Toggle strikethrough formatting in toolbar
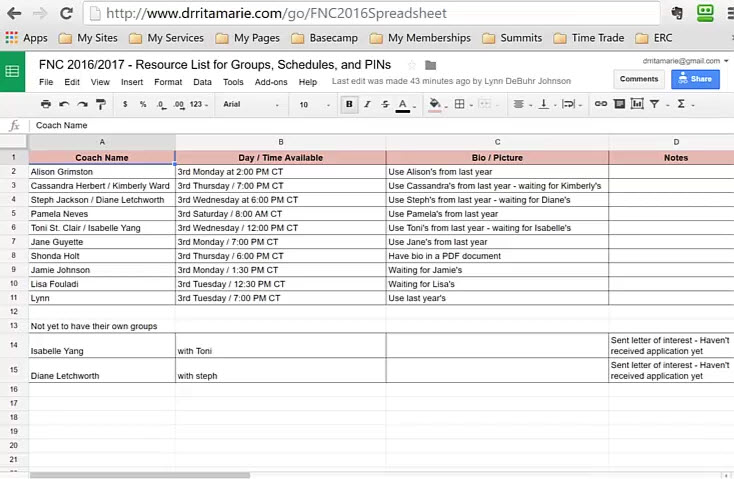The width and height of the screenshot is (734, 479). pos(385,104)
